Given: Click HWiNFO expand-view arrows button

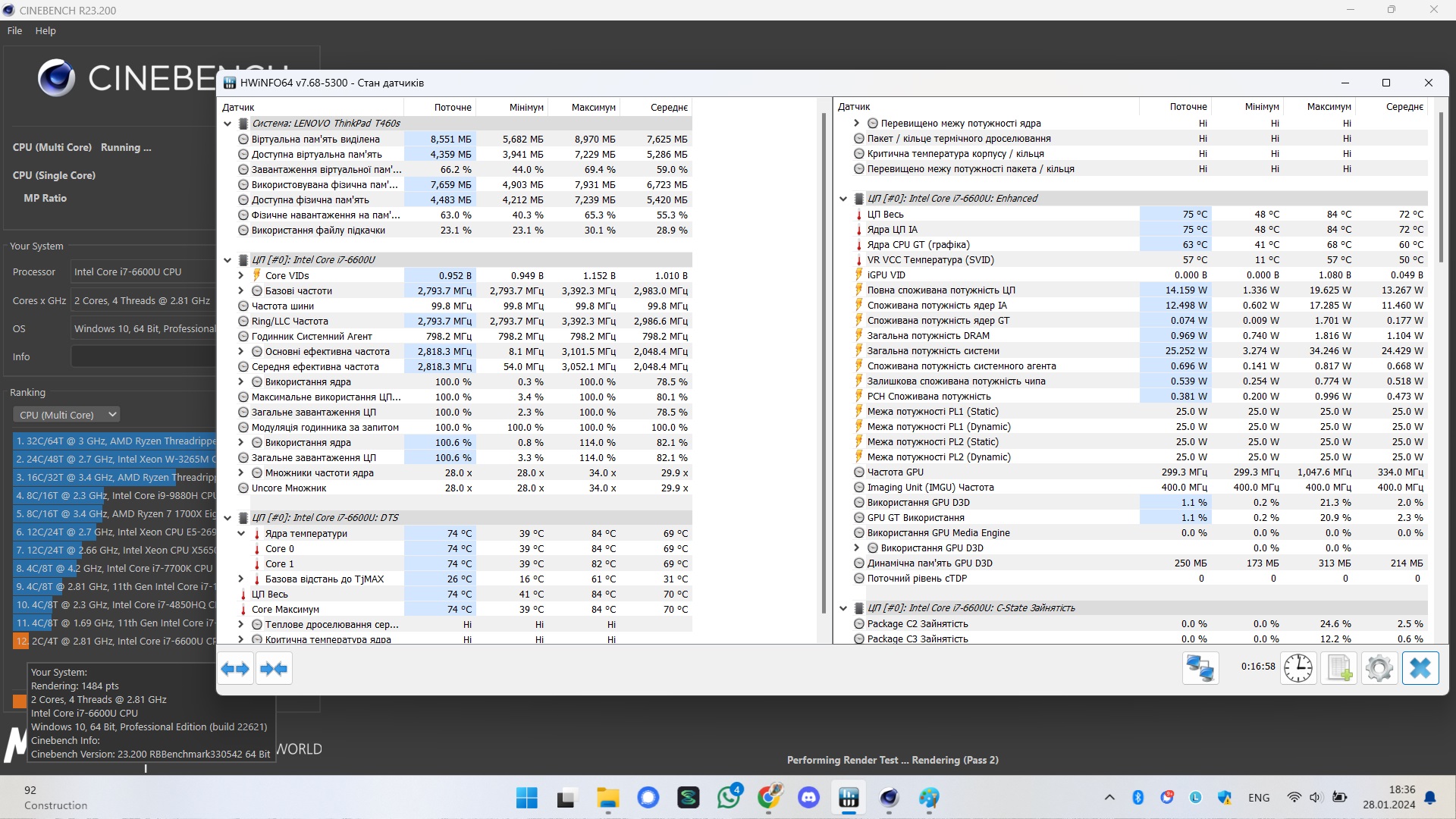Looking at the screenshot, I should pyautogui.click(x=235, y=669).
